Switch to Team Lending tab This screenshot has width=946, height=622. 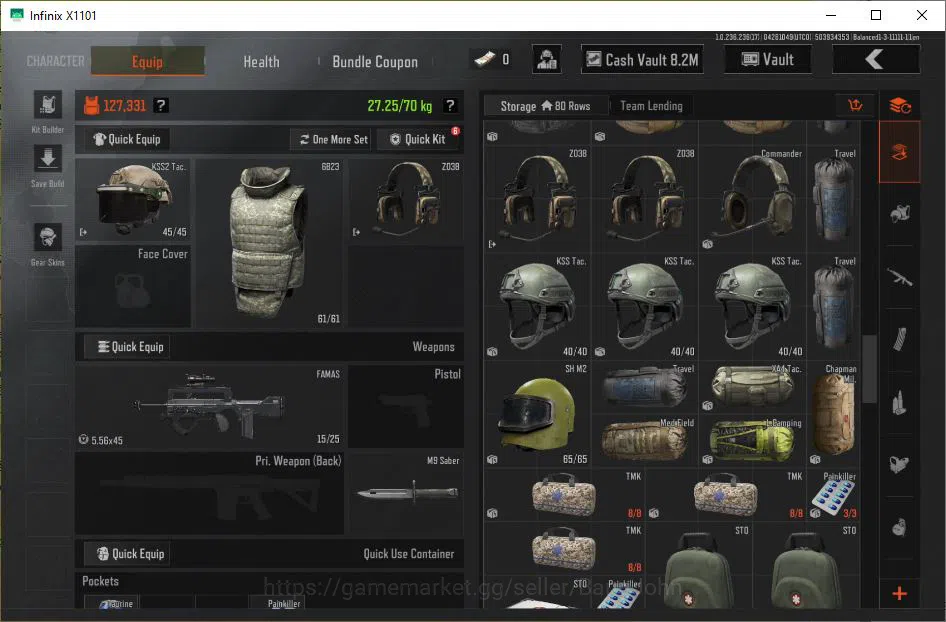tap(652, 106)
